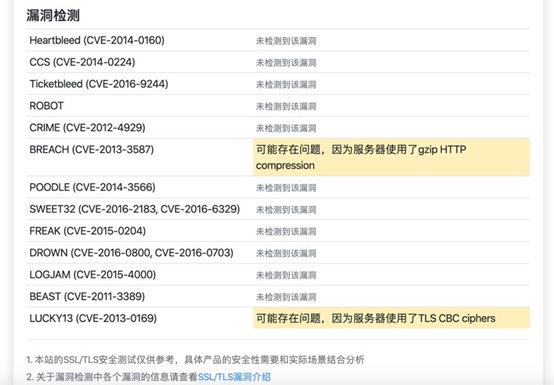554x385 pixels.
Task: Select the DROWN vulnerability row
Action: click(278, 253)
